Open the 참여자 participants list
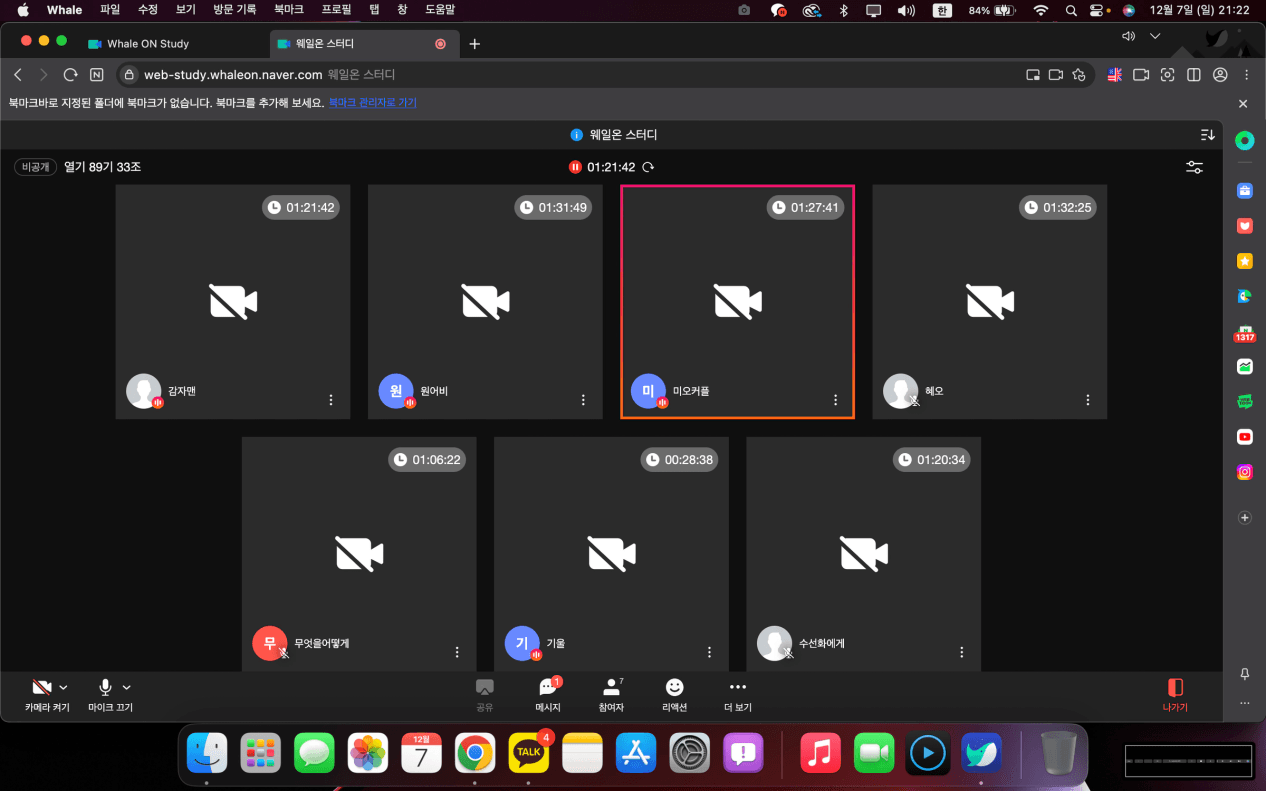The width and height of the screenshot is (1266, 791). [x=610, y=688]
